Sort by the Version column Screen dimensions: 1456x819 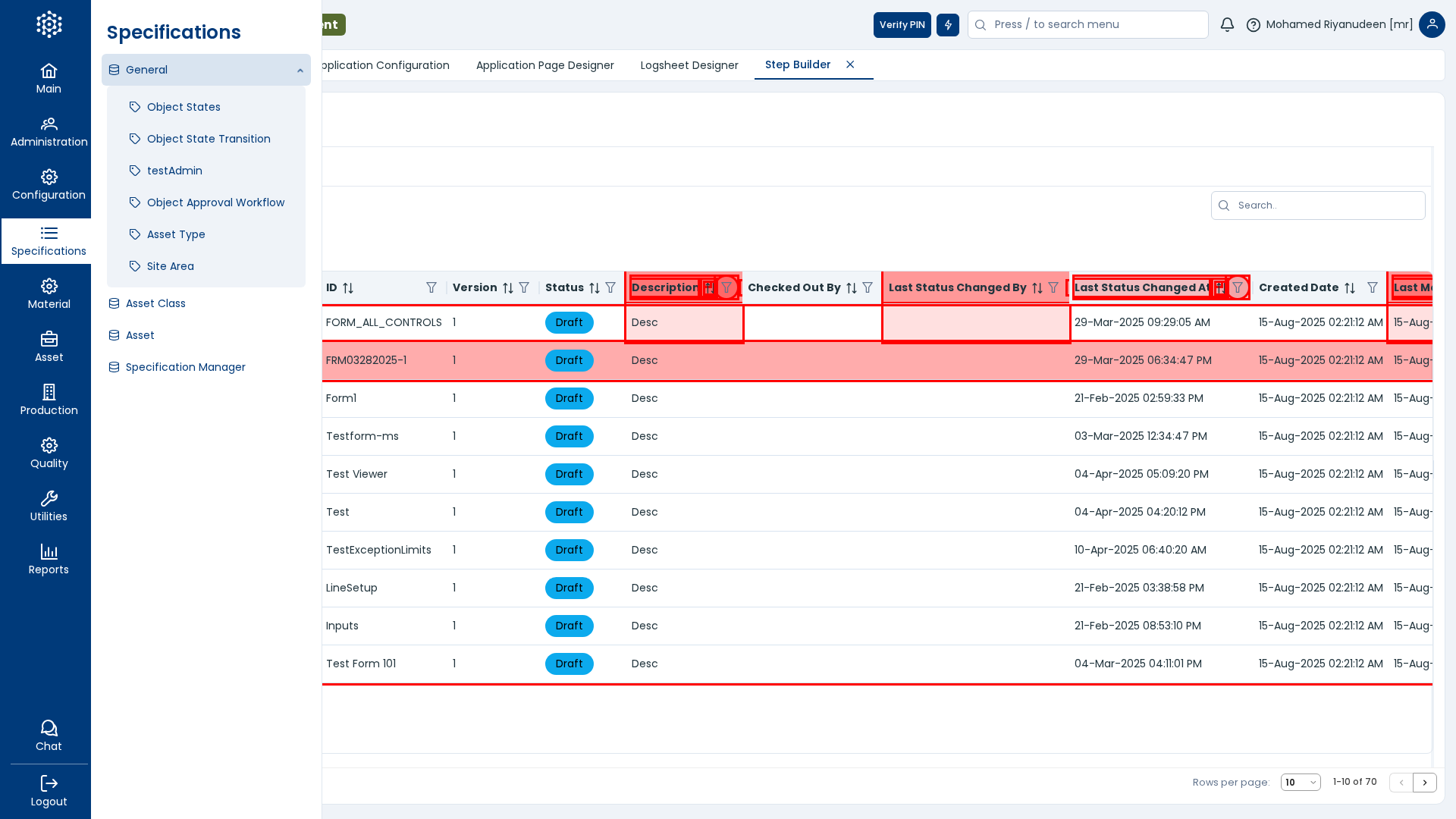tap(508, 288)
